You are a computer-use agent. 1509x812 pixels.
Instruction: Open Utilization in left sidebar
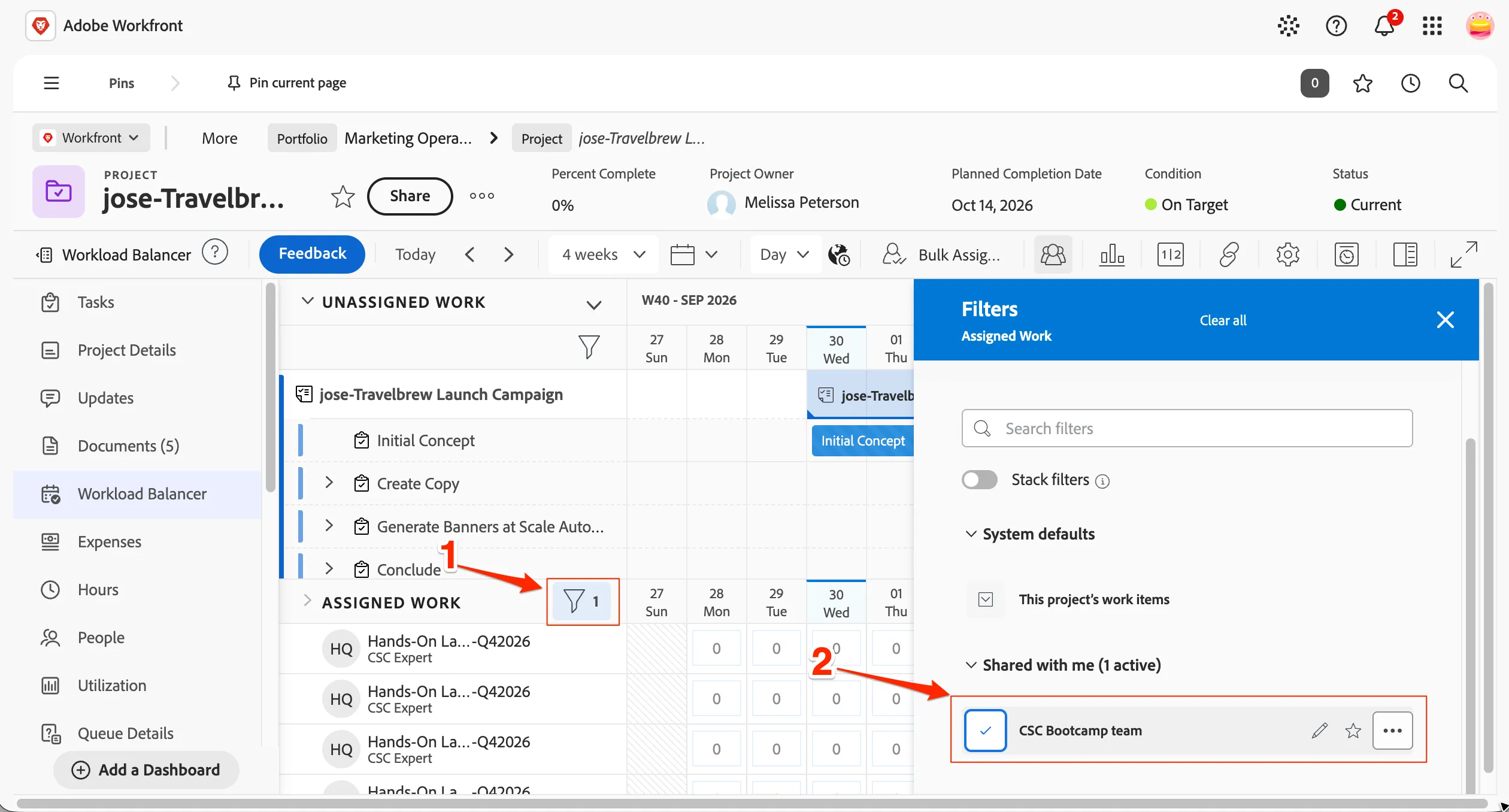[112, 685]
